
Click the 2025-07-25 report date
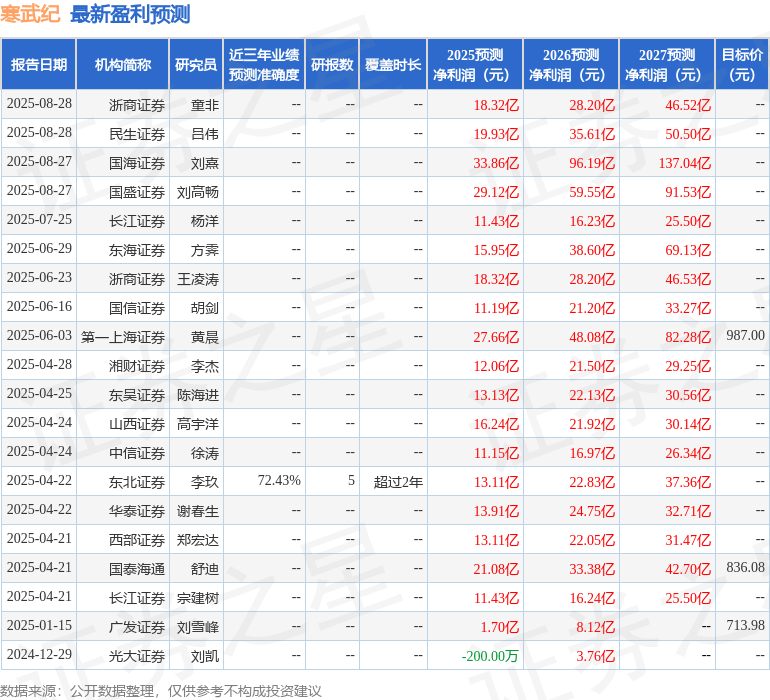pos(39,219)
